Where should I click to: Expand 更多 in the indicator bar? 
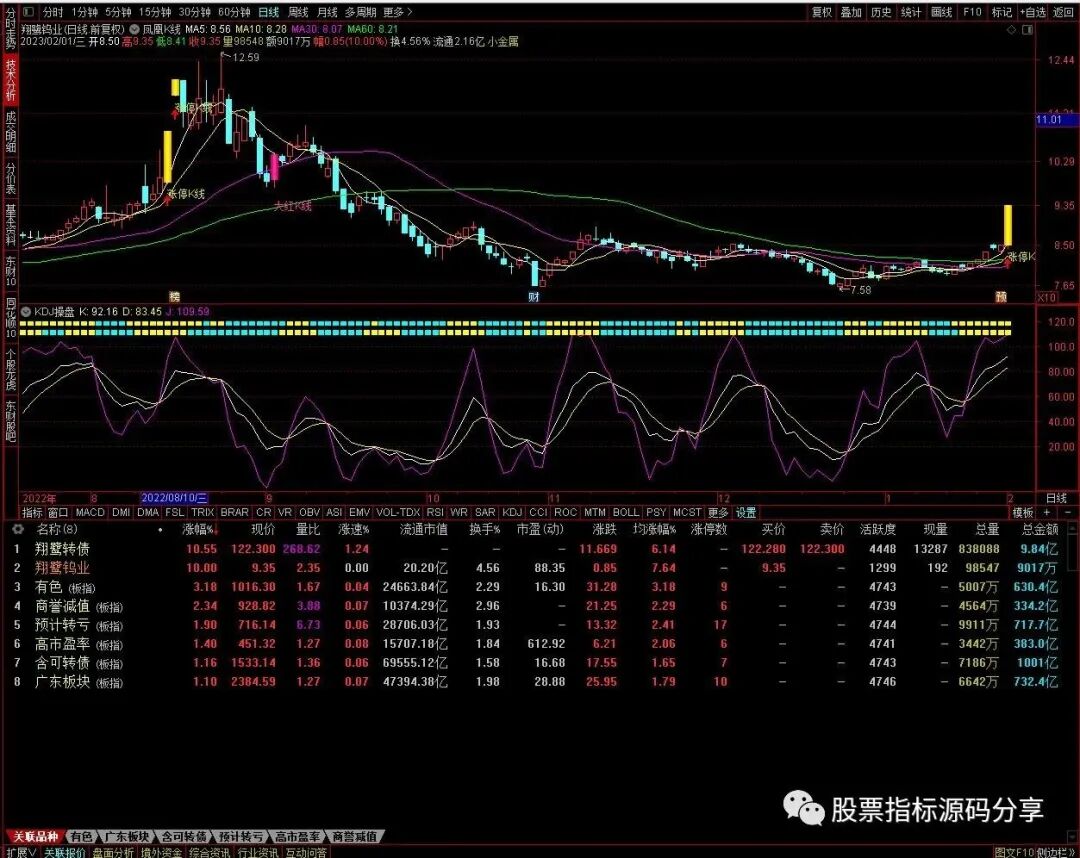point(717,512)
